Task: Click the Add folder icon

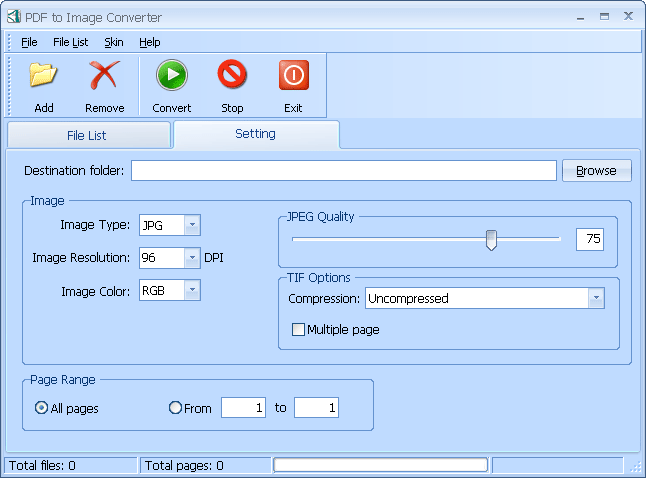Action: pos(43,75)
